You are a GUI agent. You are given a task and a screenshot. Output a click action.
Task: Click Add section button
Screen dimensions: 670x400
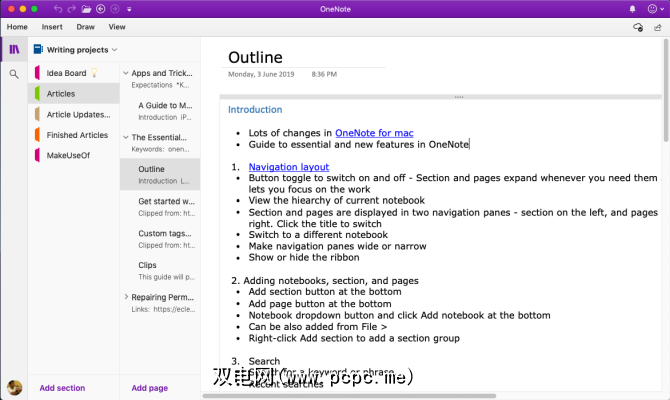pos(62,387)
